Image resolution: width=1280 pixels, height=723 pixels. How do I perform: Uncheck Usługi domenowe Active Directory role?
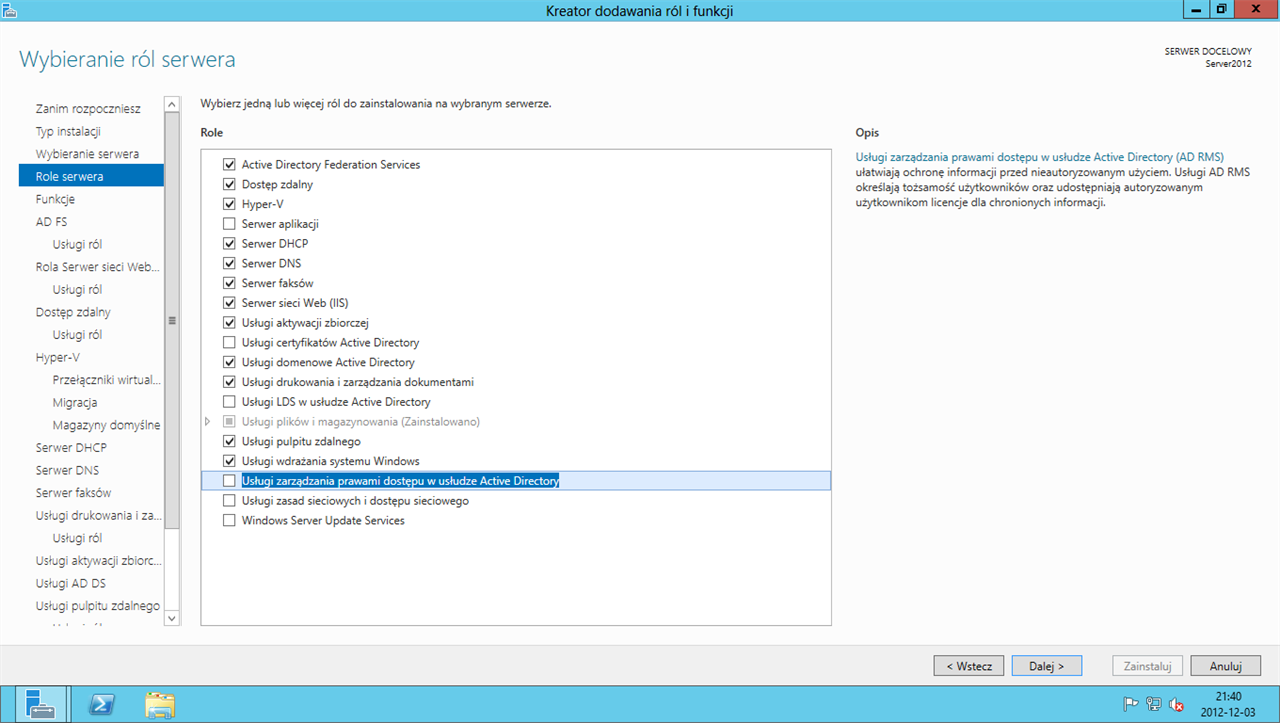[229, 362]
